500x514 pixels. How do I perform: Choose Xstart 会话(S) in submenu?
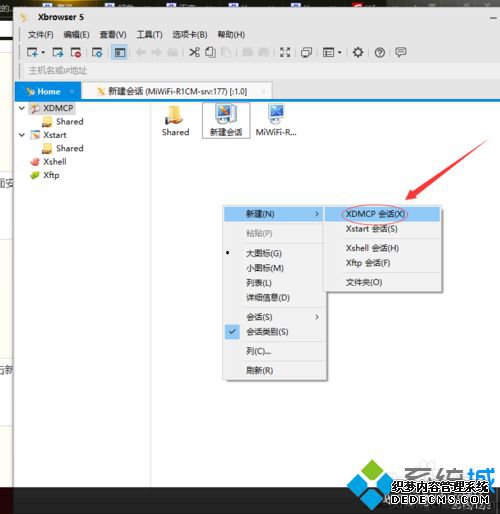[382, 229]
